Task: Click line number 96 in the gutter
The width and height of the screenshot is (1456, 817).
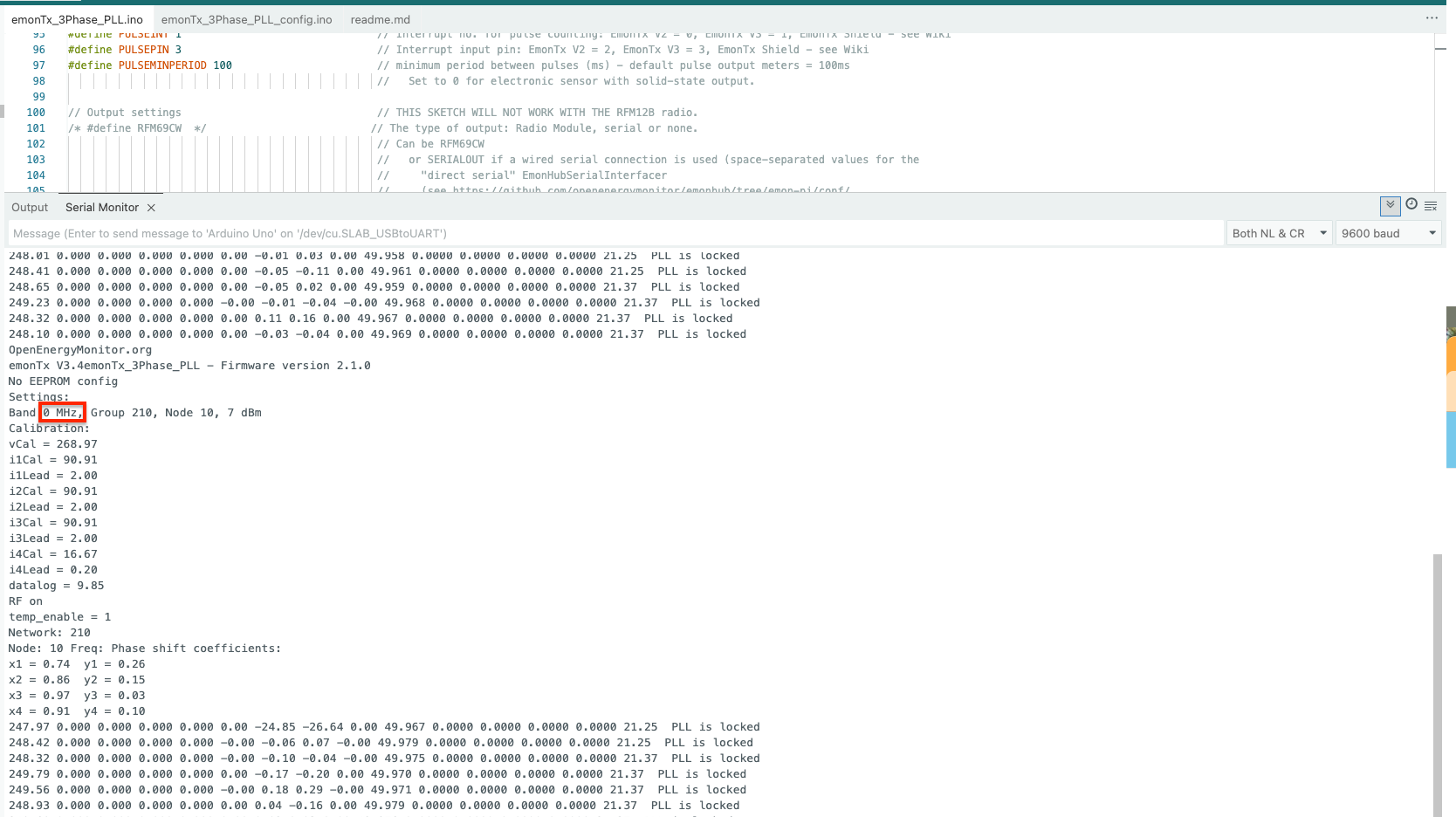Action: pyautogui.click(x=38, y=50)
